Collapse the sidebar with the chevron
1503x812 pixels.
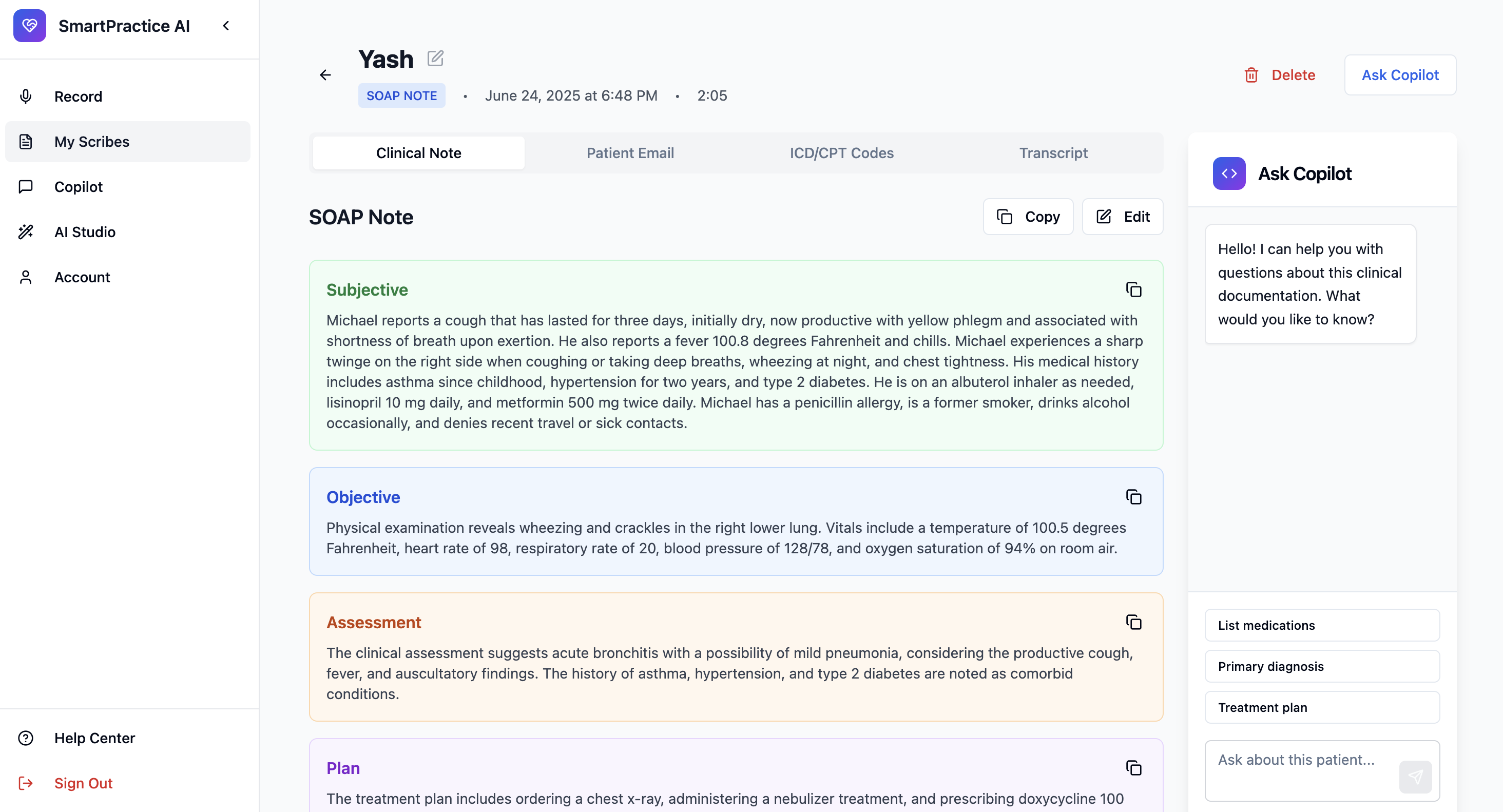click(x=226, y=26)
